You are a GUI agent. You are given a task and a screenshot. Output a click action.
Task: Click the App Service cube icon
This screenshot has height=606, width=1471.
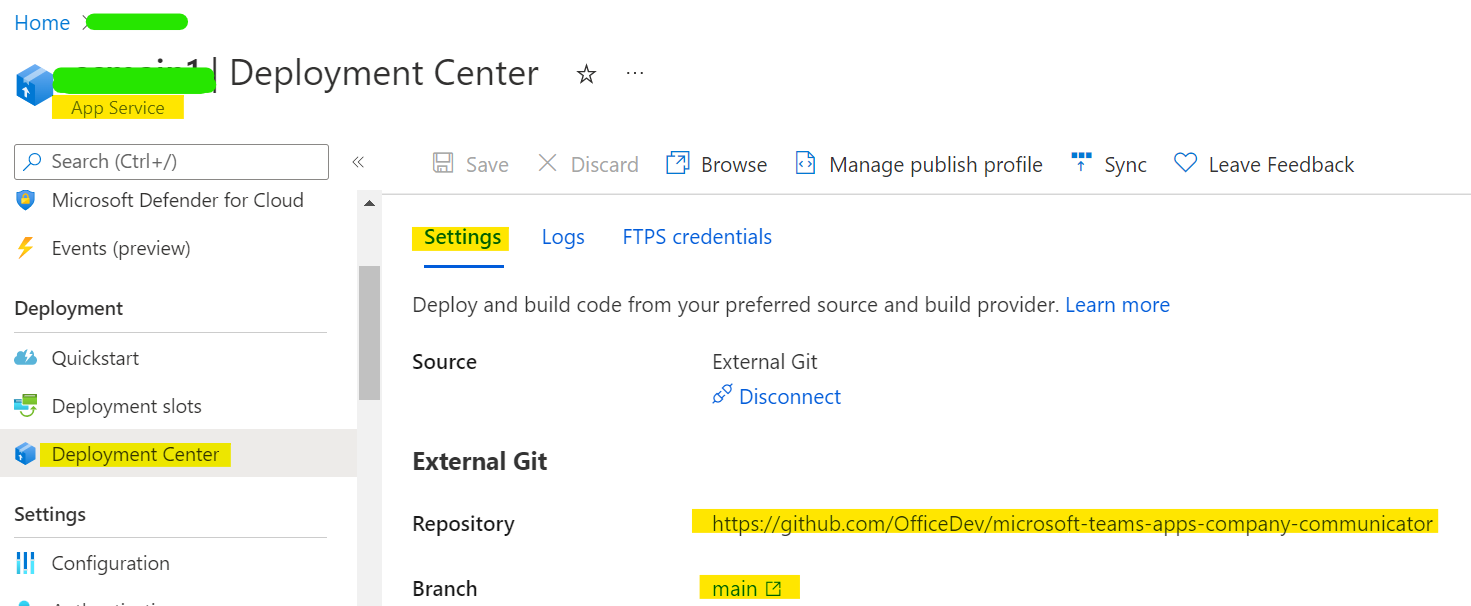pos(34,85)
